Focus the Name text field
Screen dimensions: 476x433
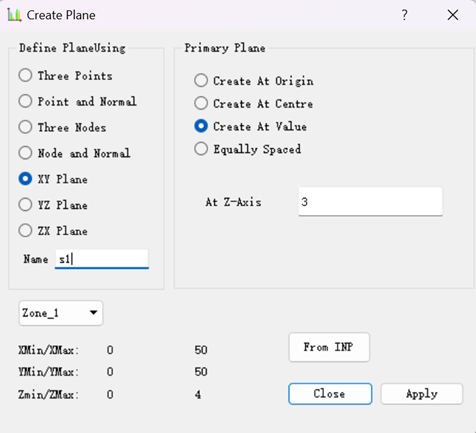(102, 259)
